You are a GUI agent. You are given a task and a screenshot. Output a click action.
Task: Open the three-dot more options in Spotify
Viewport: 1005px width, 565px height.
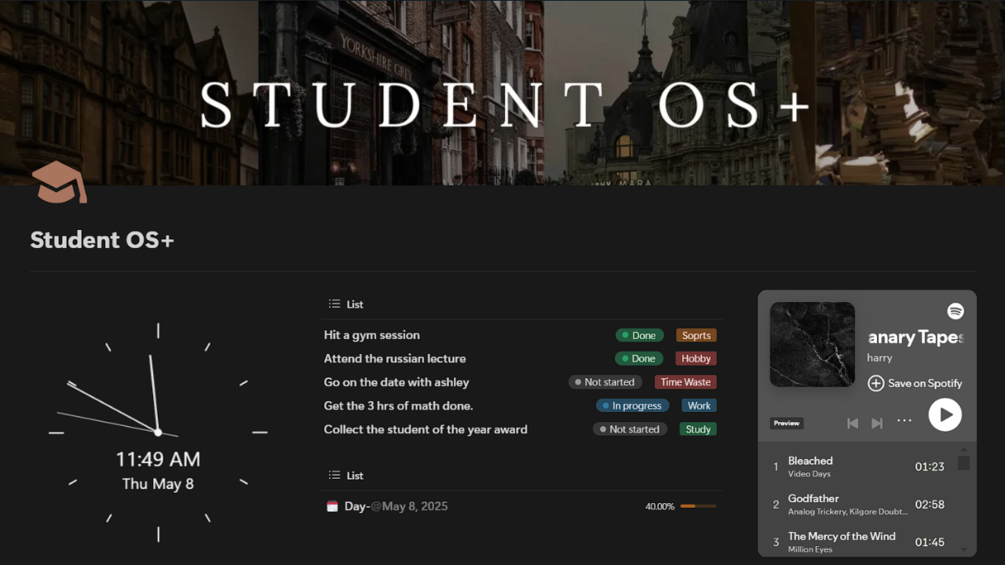tap(904, 420)
